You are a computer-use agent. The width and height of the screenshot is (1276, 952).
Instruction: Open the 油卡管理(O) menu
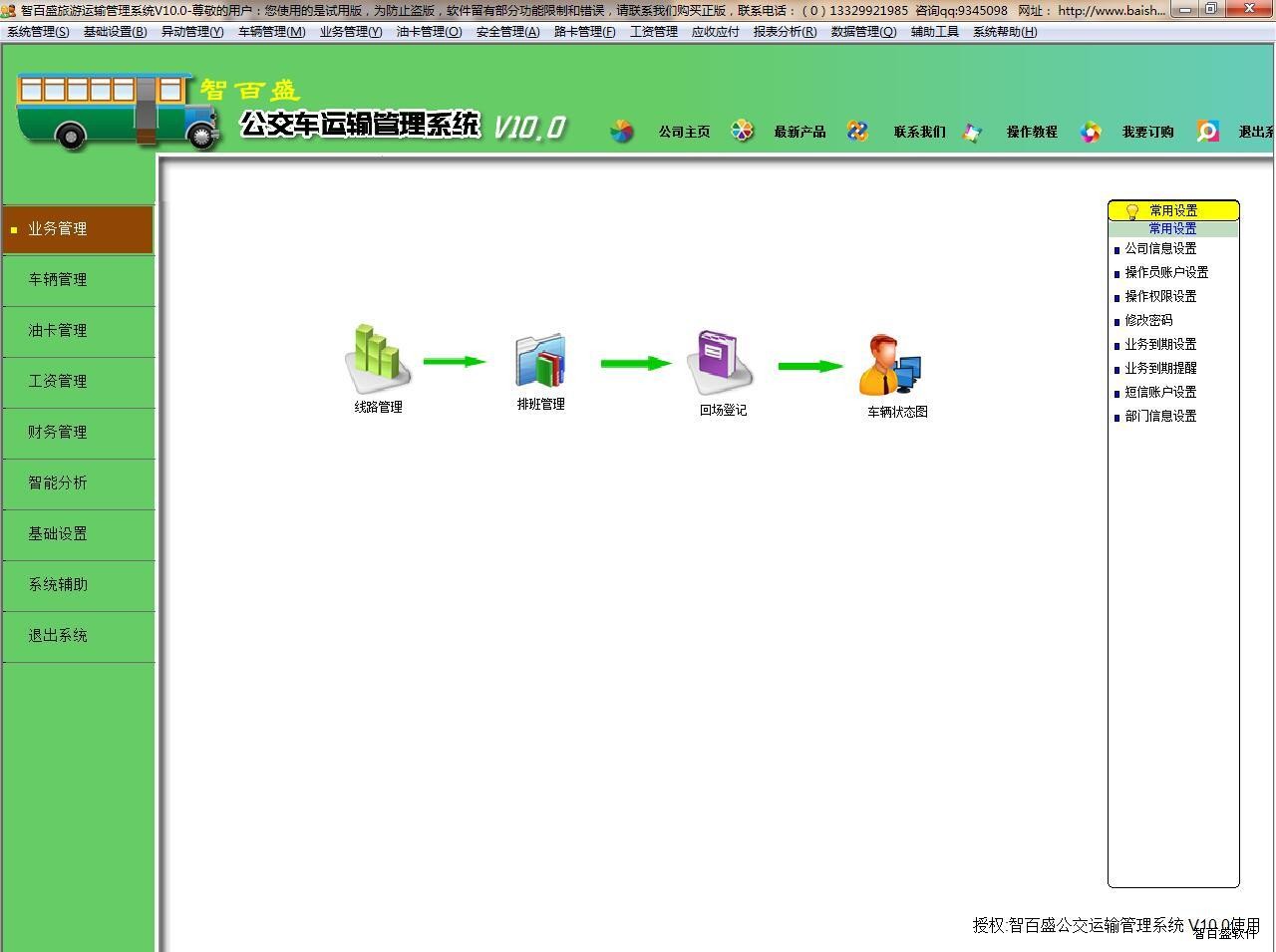coord(430,32)
